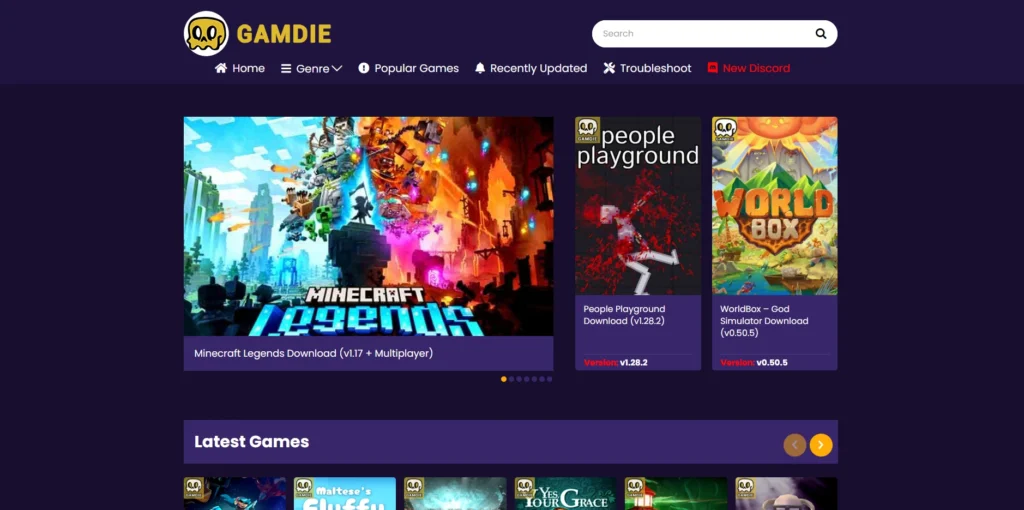Viewport: 1024px width, 510px height.
Task: Click the previous arrow in Latest Games
Action: 795,445
